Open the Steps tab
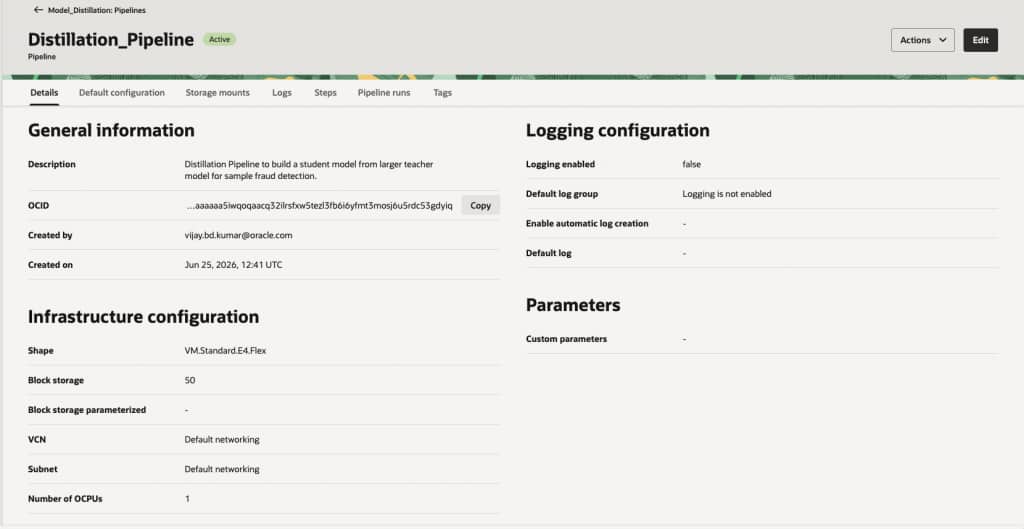The height and width of the screenshot is (529, 1024). pyautogui.click(x=325, y=93)
